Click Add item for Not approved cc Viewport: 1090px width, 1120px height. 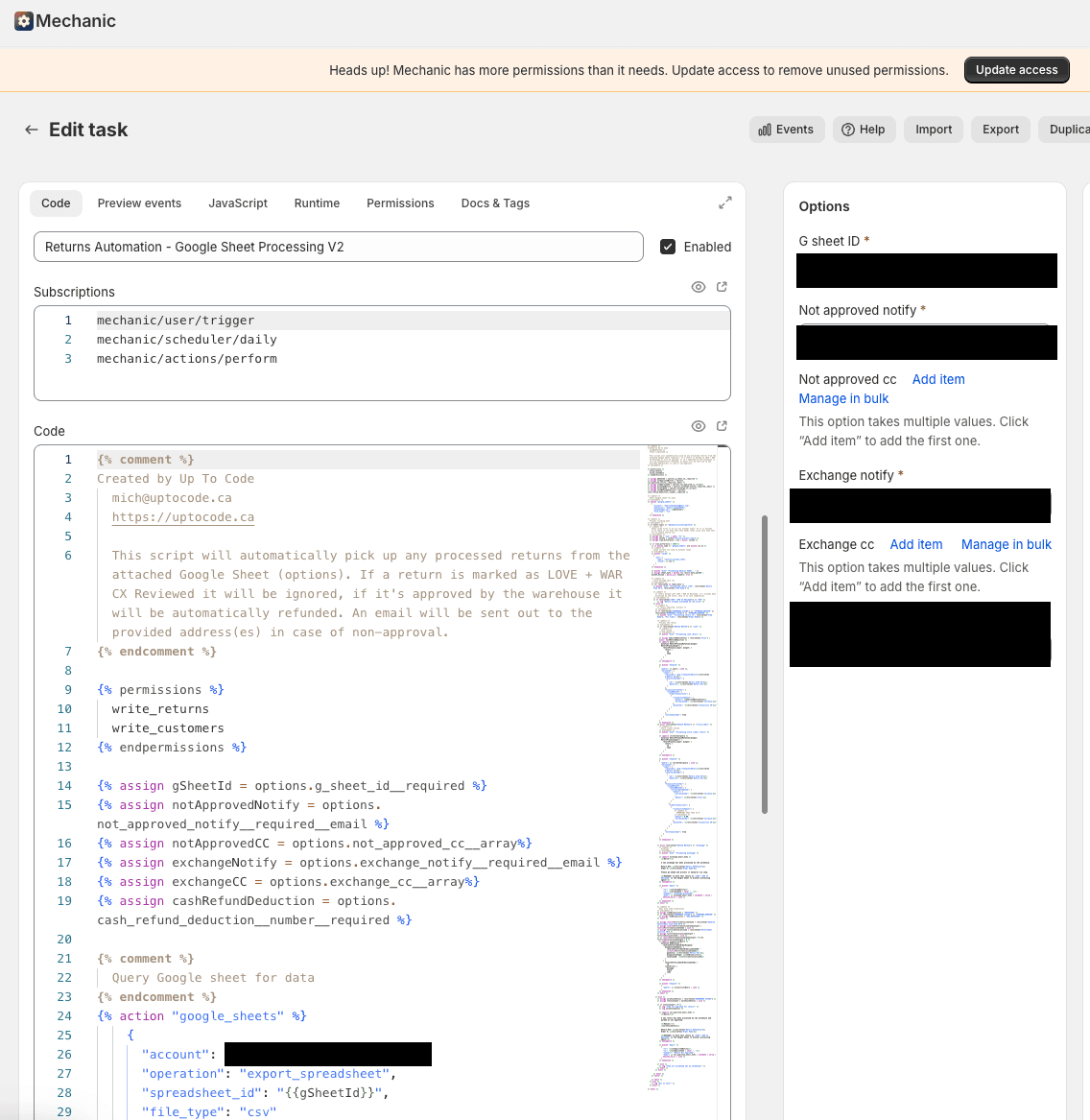(937, 379)
